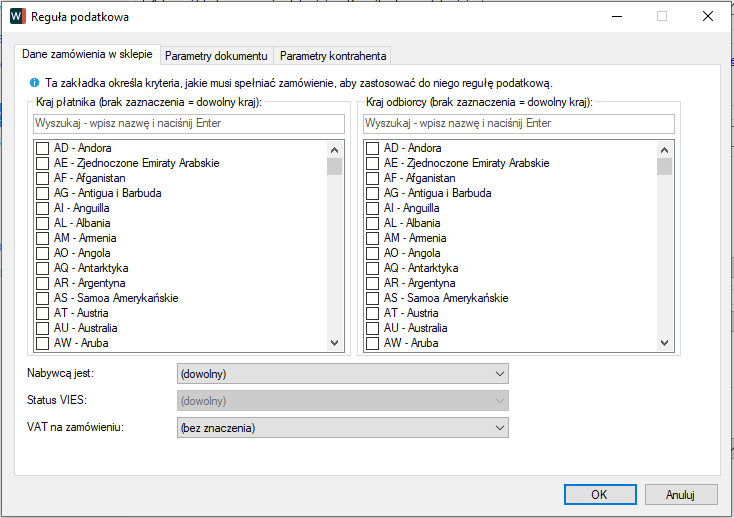This screenshot has height=518, width=734.
Task: Check AI - Anguilla in the Kraj odbiorcy list
Action: pyautogui.click(x=372, y=208)
